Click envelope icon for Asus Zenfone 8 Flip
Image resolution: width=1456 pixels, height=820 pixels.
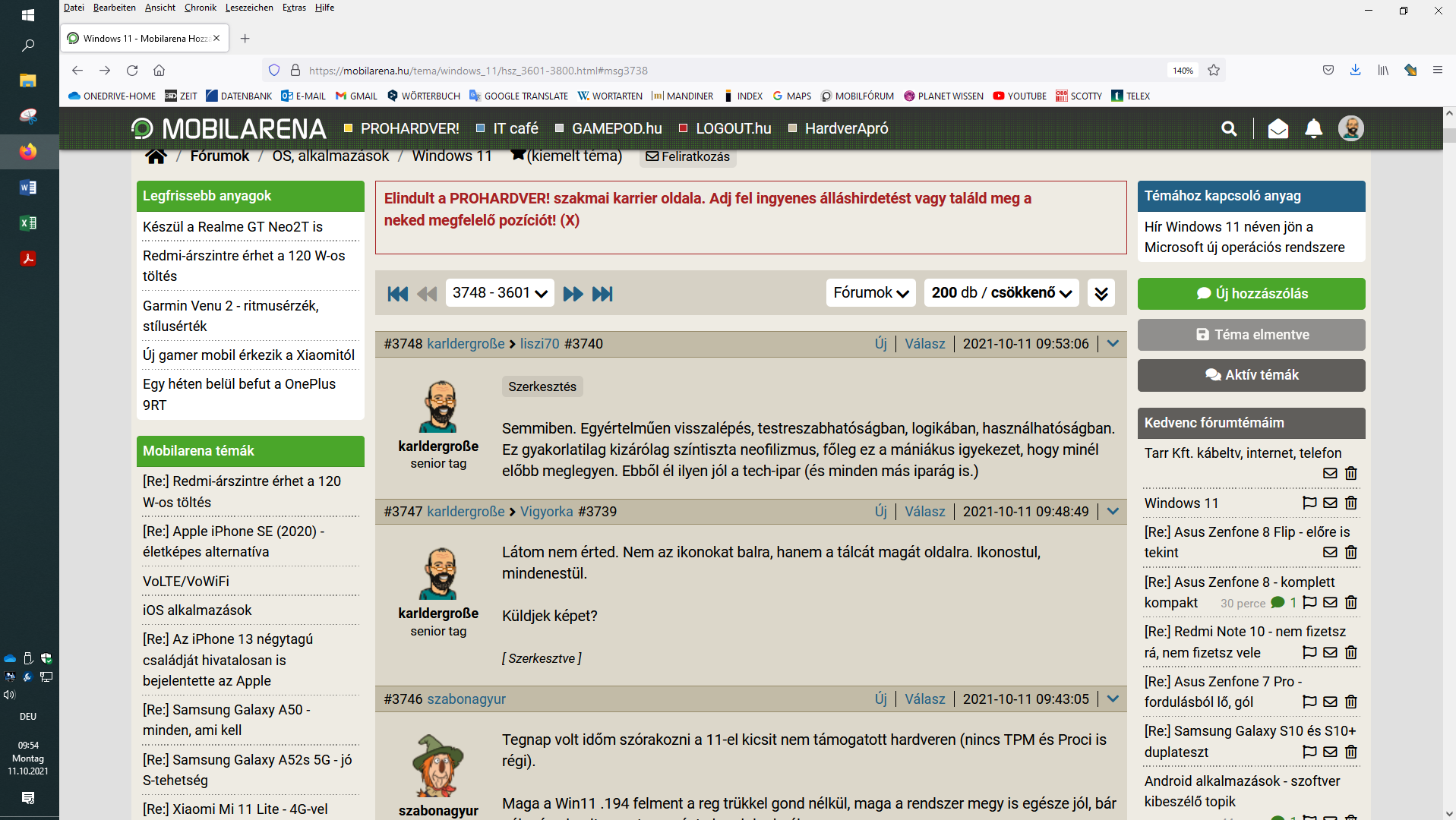[1330, 552]
